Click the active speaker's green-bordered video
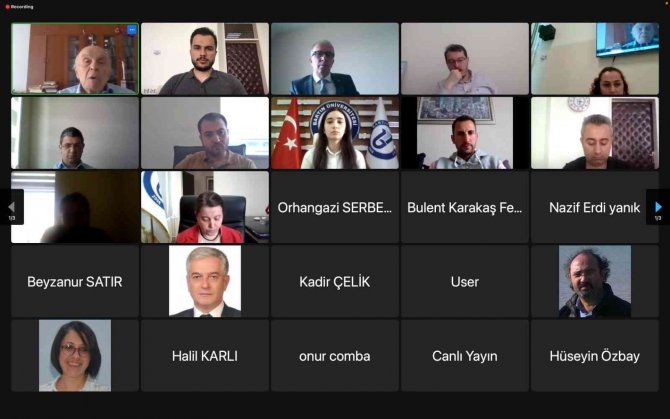Screen dimensions: 670x419 75,59
